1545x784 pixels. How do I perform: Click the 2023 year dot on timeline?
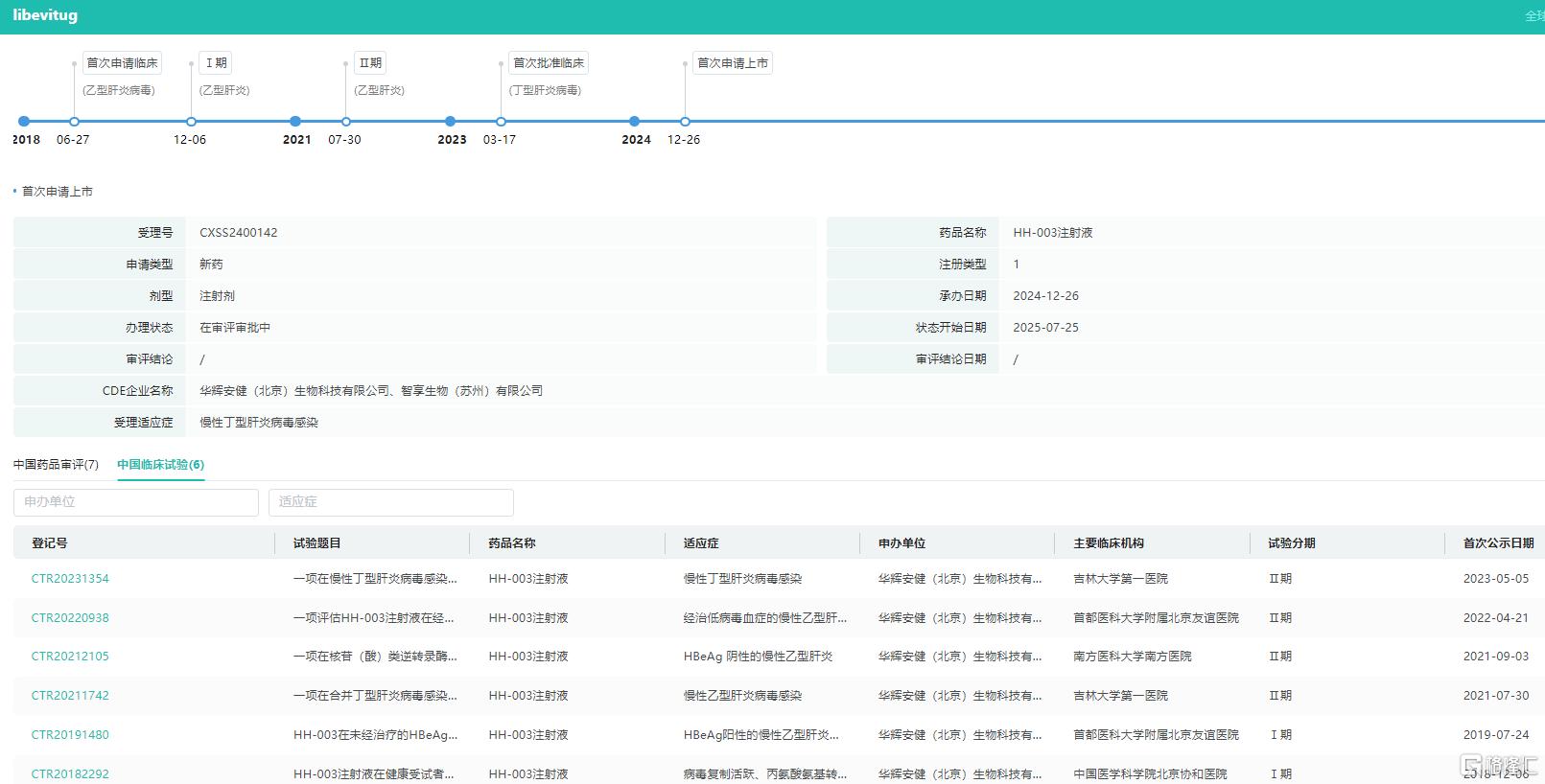click(x=450, y=122)
